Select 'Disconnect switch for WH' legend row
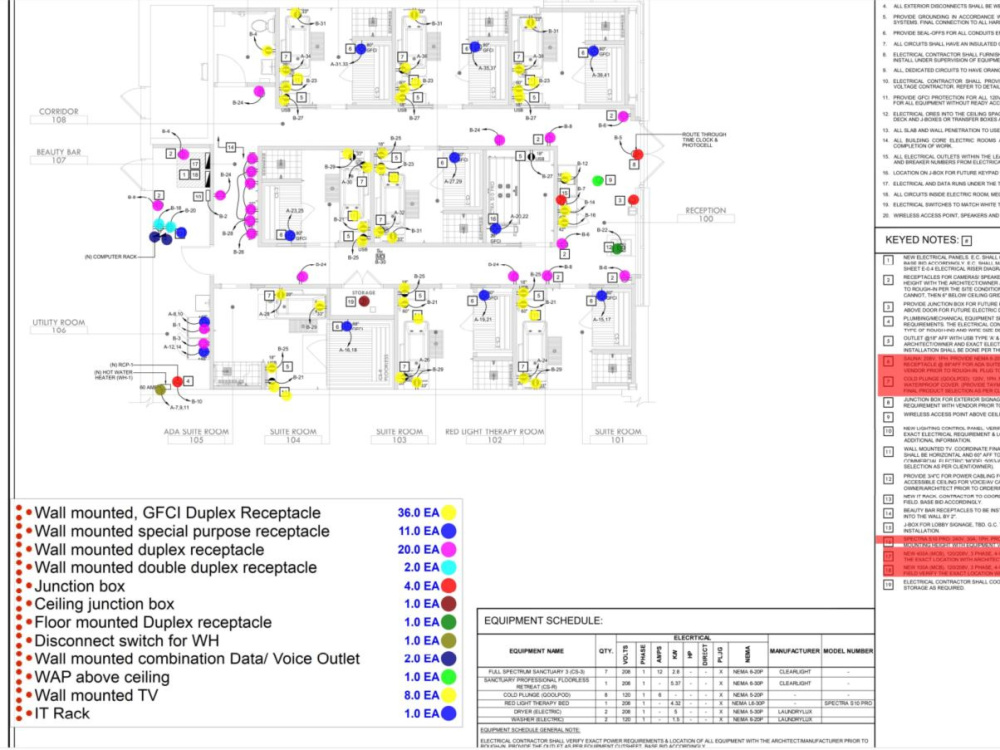Screen dimensions: 1000x750 (236, 640)
